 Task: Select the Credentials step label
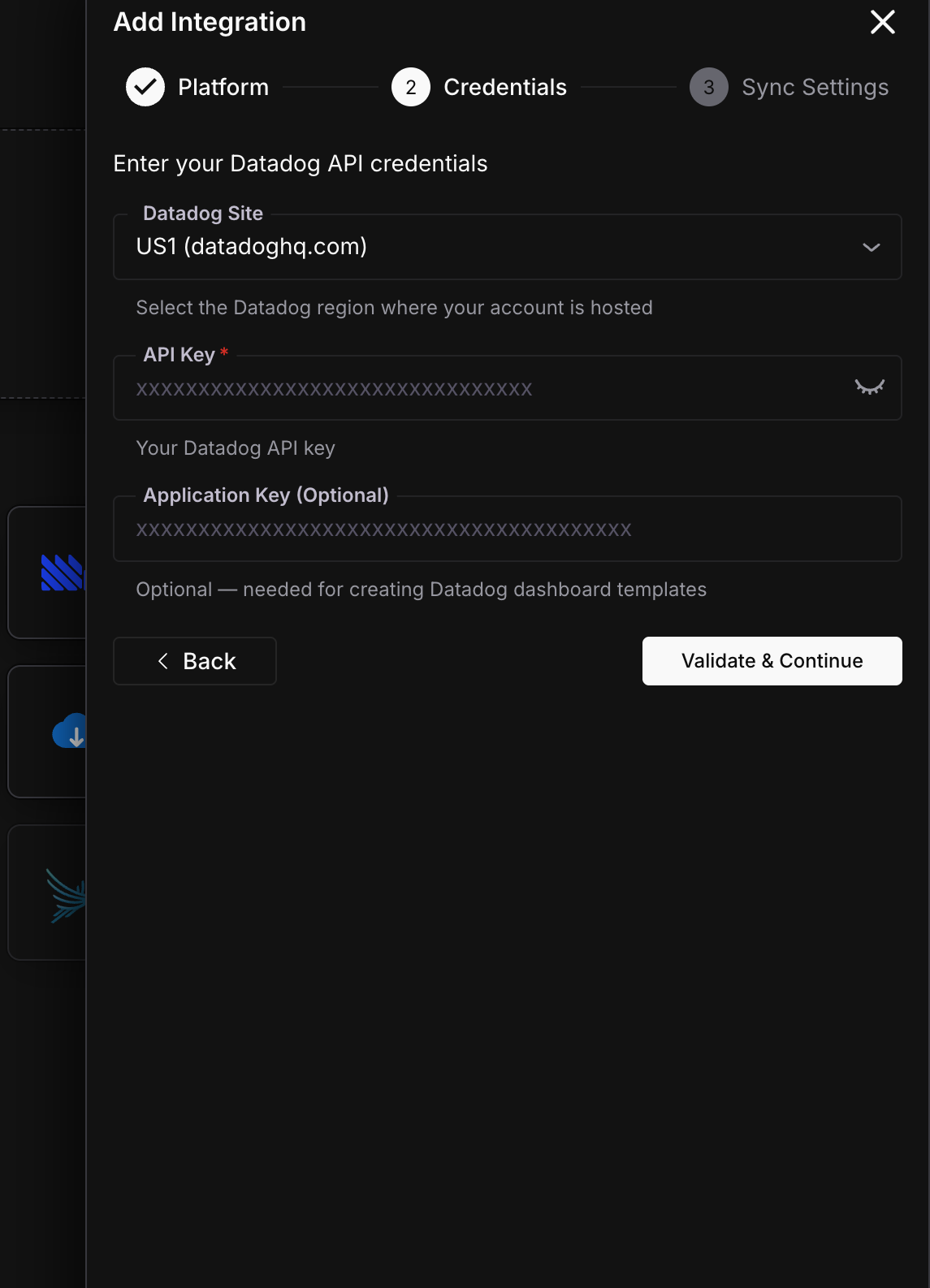pos(504,87)
